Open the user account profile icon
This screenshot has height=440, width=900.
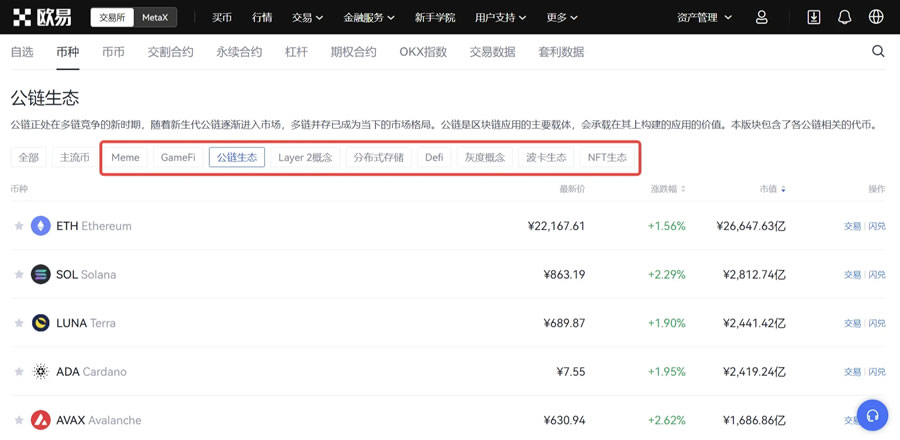(x=761, y=17)
